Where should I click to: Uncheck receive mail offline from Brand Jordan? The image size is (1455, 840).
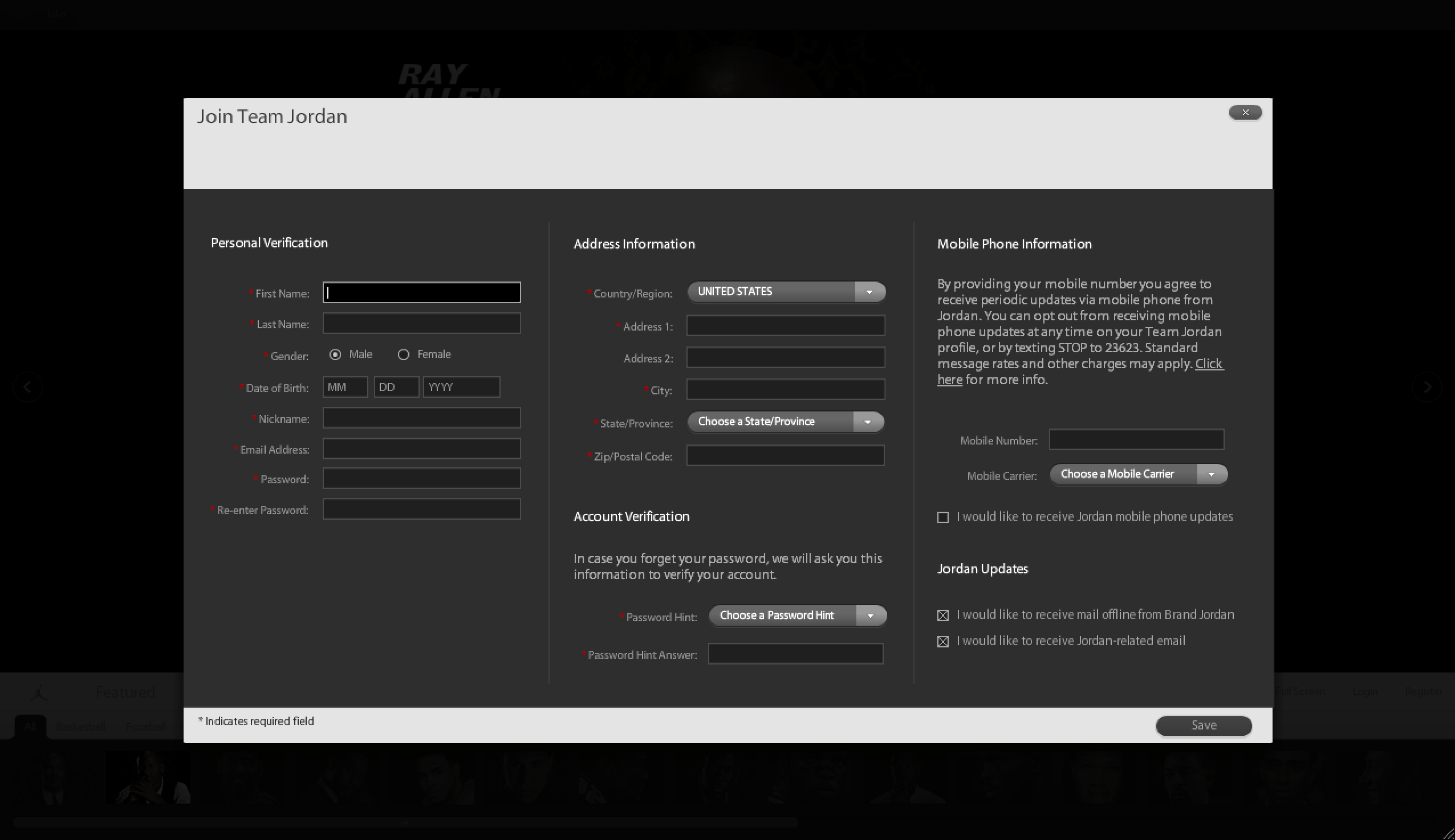[x=943, y=615]
